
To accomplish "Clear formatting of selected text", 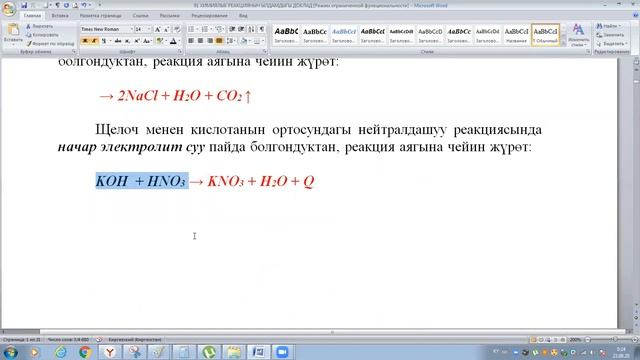I will pos(177,29).
